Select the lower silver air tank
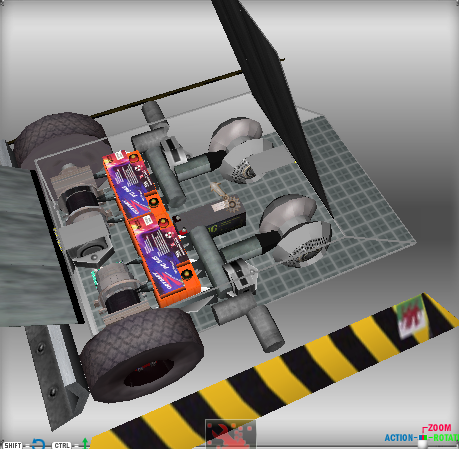This screenshot has height=449, width=459. (294, 230)
